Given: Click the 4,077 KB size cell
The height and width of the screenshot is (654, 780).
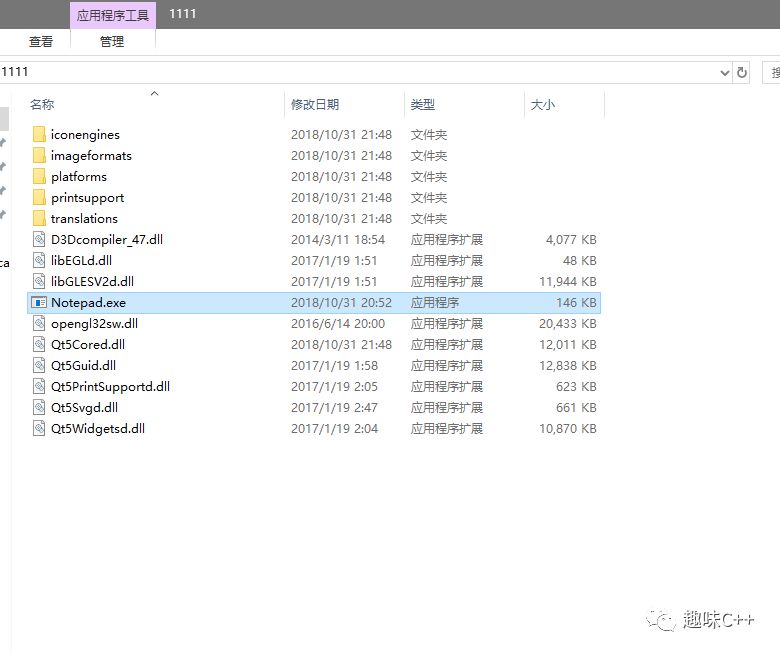Looking at the screenshot, I should (571, 240).
